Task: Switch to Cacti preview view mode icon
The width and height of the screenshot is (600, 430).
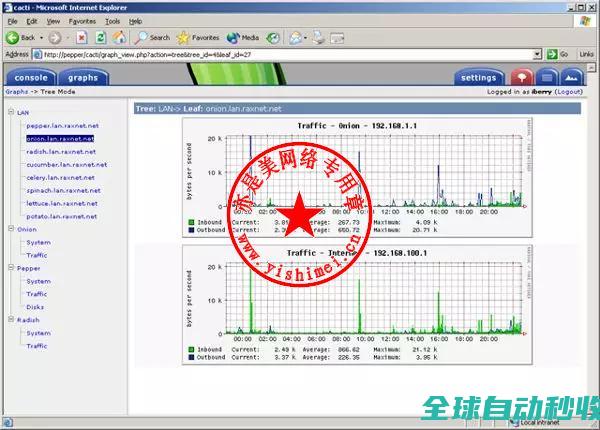Action: (571, 77)
